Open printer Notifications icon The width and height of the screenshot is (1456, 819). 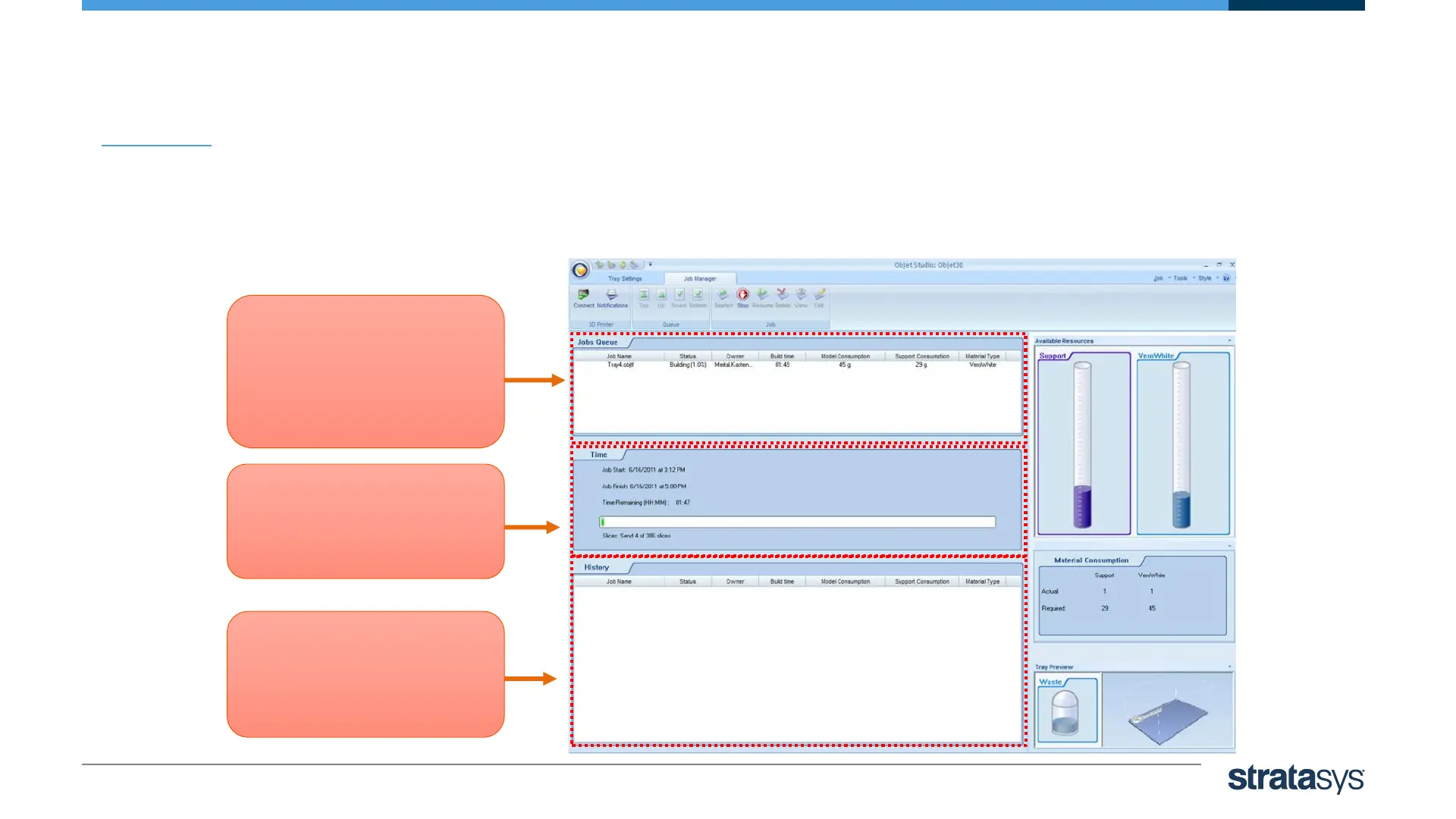point(612,295)
